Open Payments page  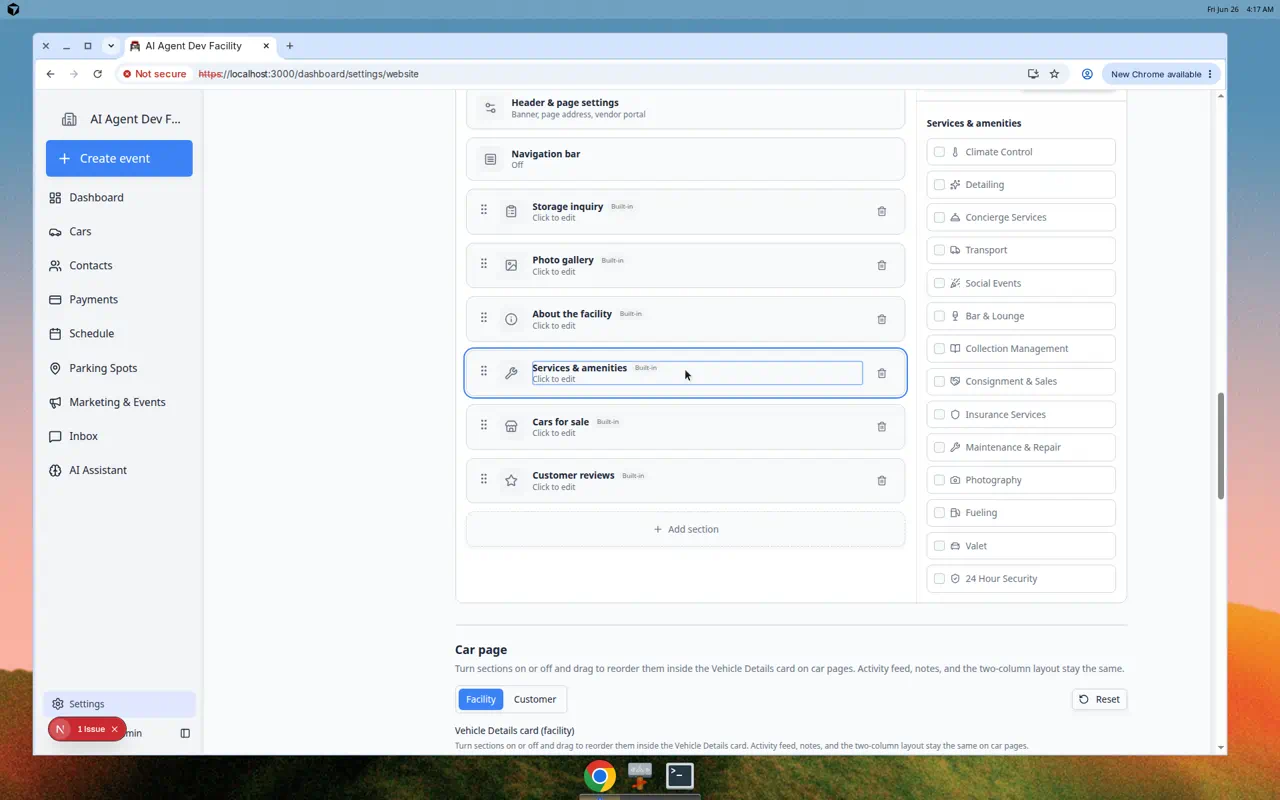click(119, 299)
